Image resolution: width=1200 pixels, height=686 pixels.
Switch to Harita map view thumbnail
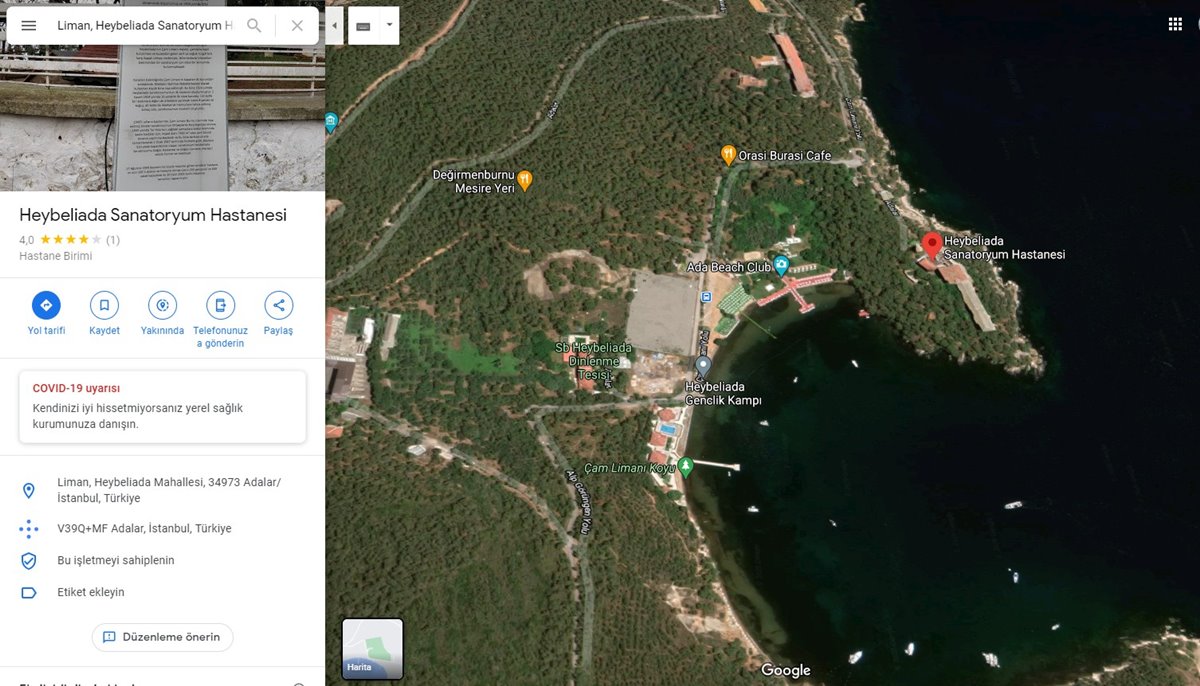coord(372,649)
